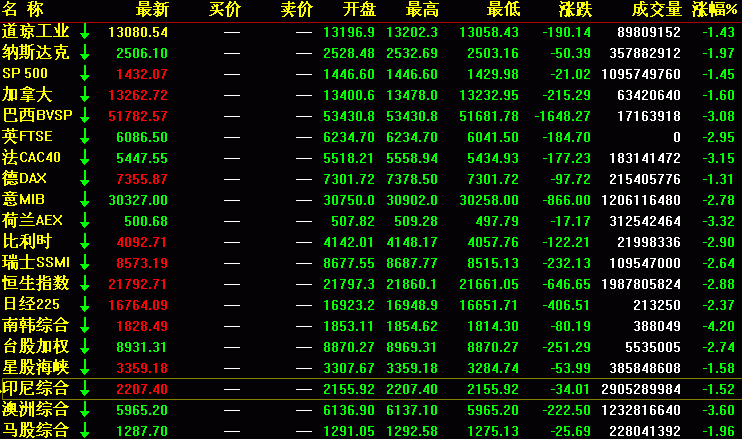Click the down arrow beside 德DAX

(85, 178)
